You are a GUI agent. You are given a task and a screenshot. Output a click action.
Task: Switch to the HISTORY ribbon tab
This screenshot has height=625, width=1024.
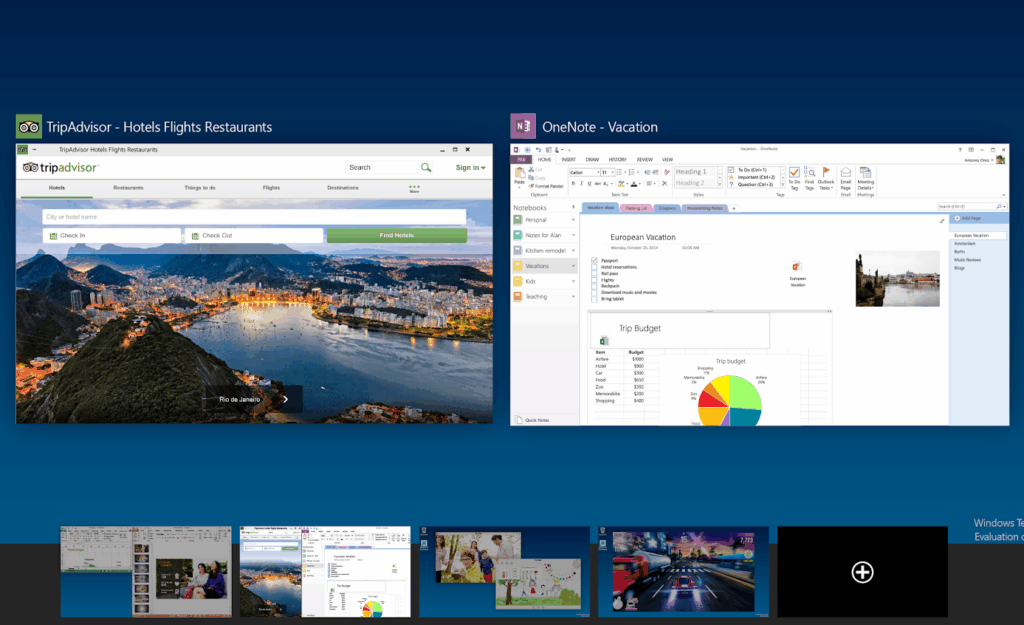618,159
